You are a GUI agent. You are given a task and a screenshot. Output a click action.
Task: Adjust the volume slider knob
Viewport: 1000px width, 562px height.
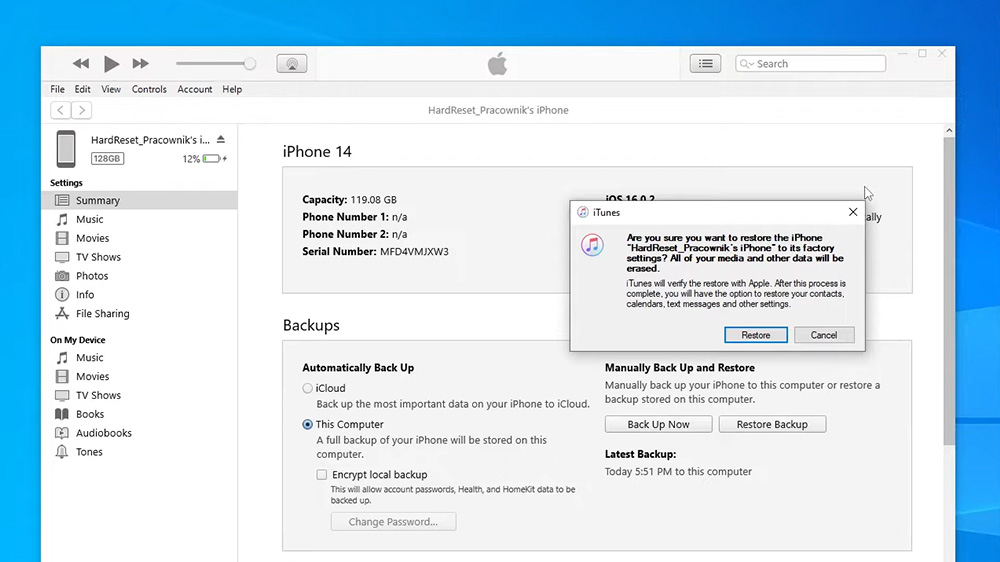click(250, 63)
